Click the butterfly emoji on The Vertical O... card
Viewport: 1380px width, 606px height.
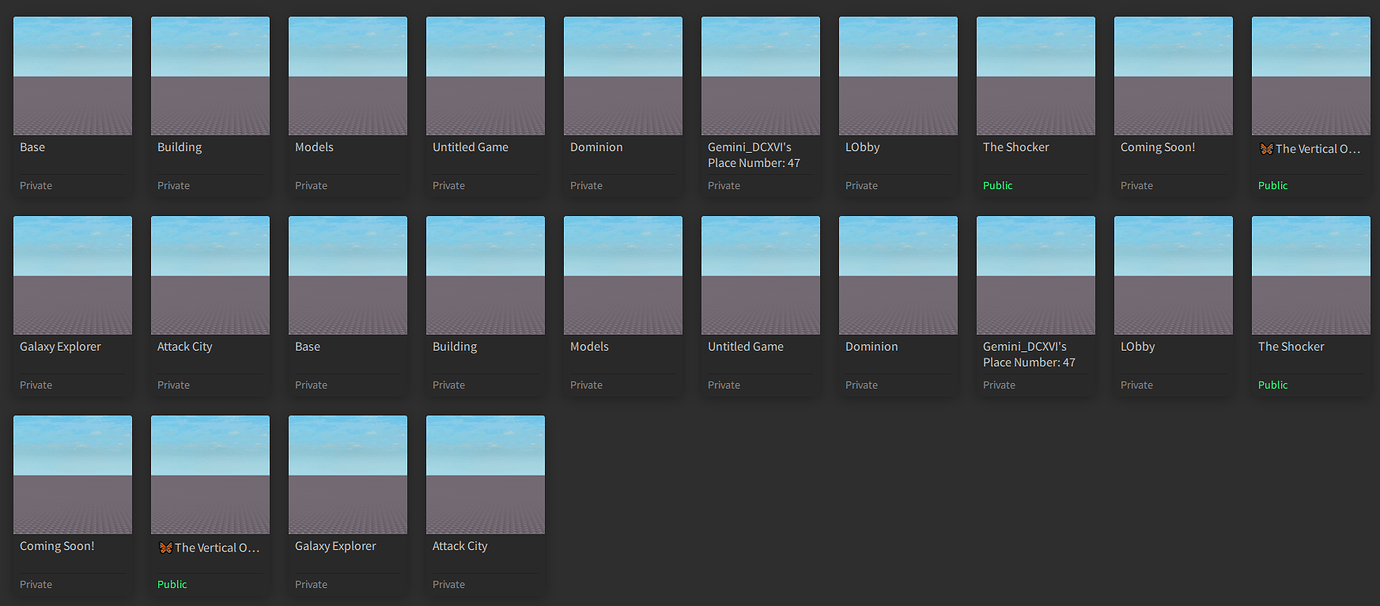1265,147
